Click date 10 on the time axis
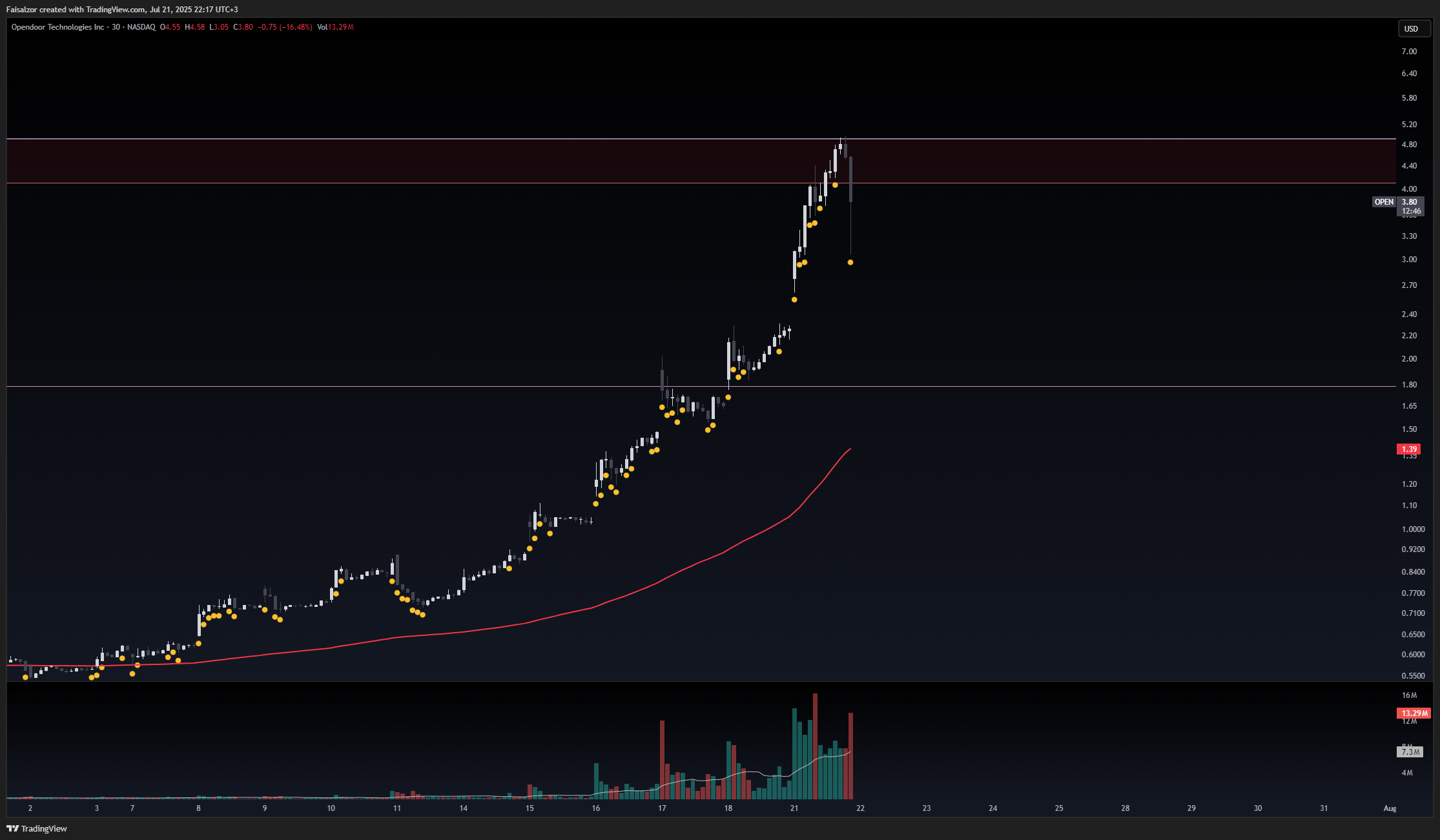This screenshot has width=1440, height=840. (x=331, y=808)
